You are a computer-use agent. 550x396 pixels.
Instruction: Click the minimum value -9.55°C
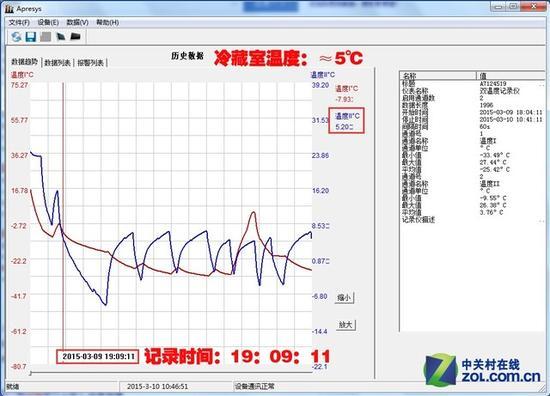pos(493,198)
